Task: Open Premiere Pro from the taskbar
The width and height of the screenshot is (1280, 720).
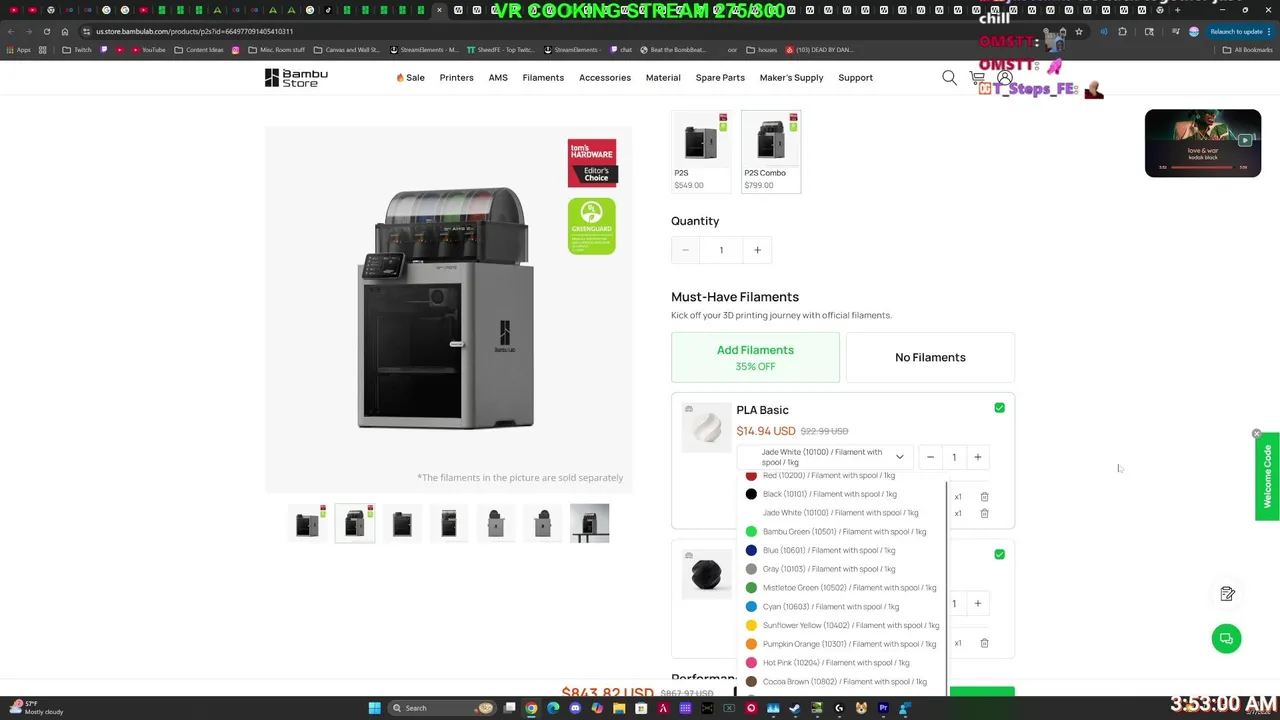Action: 883,708
